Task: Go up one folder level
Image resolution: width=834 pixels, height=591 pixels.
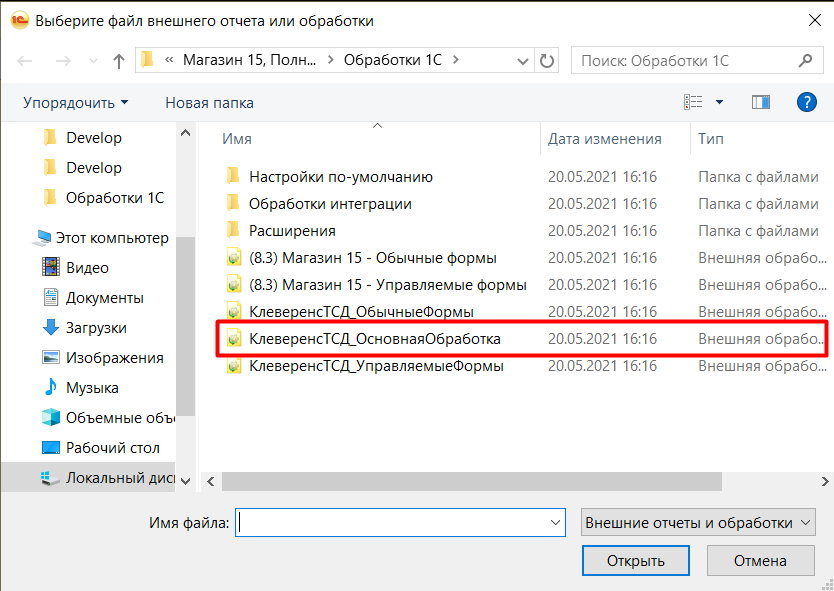Action: click(119, 61)
